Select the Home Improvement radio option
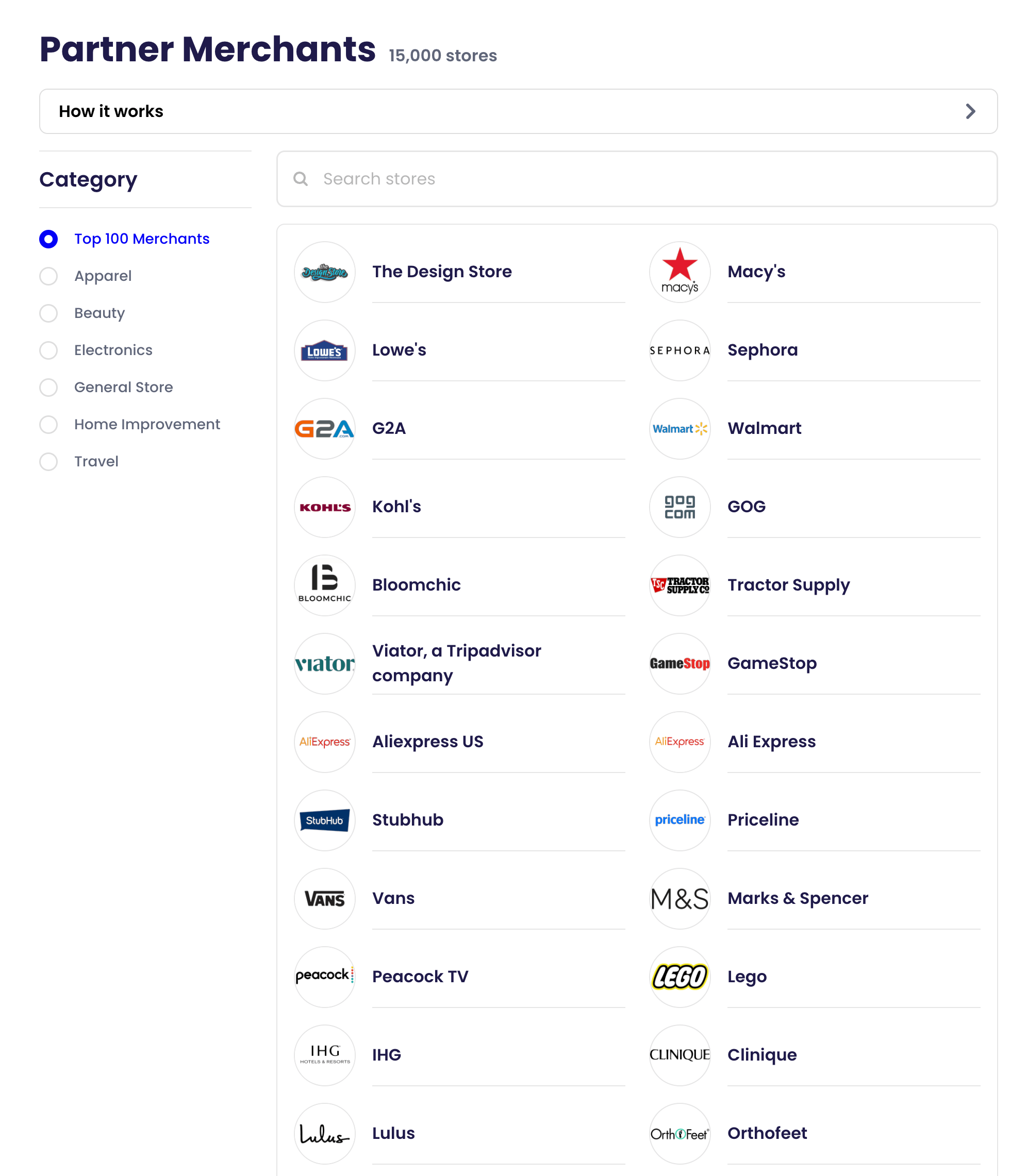Image resolution: width=1027 pixels, height=1176 pixels. (48, 425)
